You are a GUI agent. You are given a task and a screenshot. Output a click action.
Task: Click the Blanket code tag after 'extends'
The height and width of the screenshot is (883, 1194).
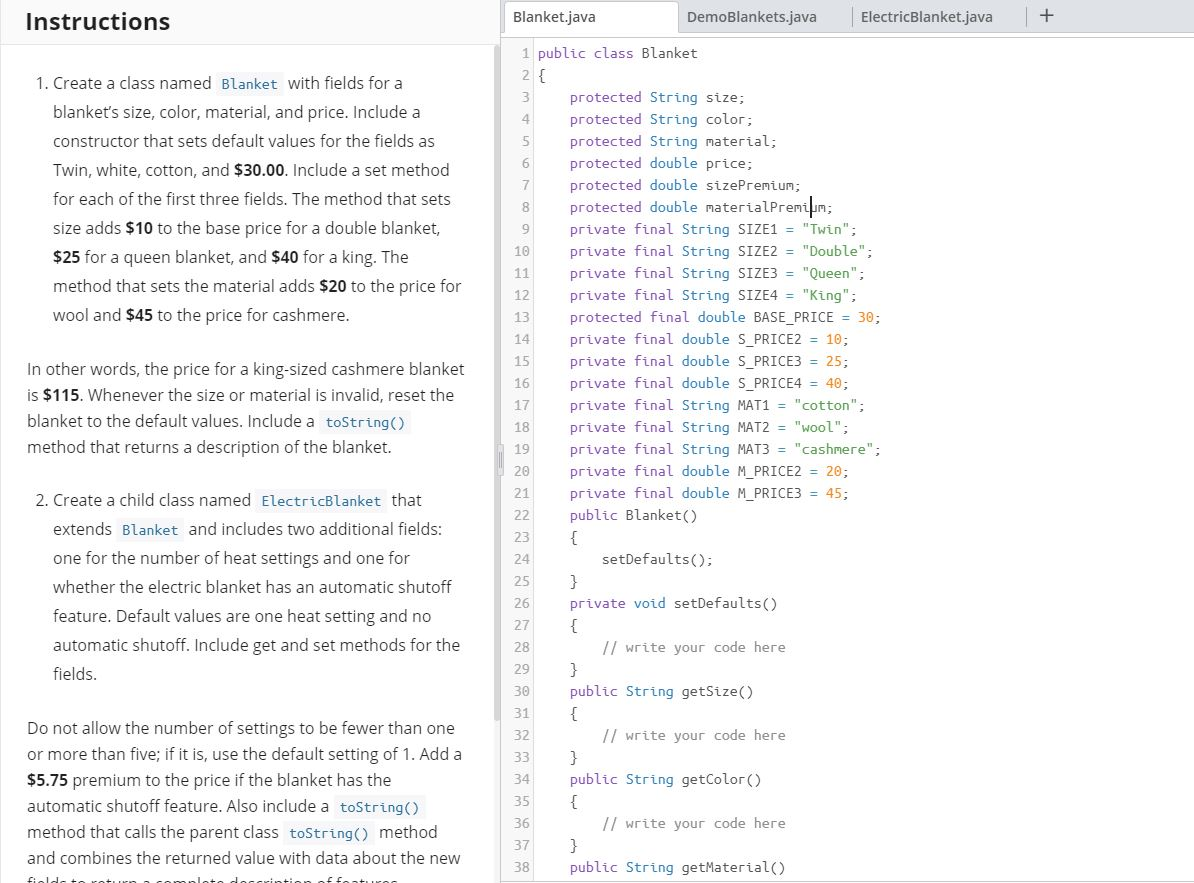150,530
